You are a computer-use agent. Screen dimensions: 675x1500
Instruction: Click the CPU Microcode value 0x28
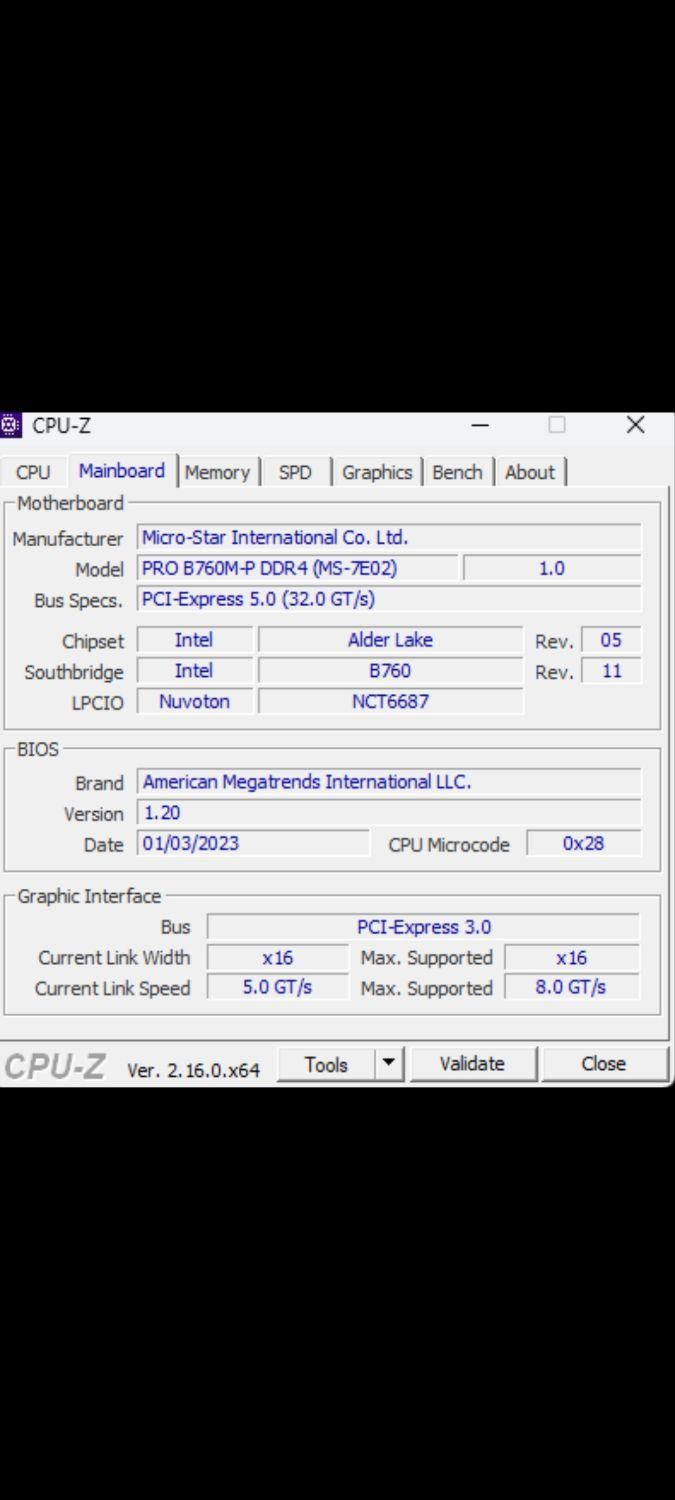pos(584,843)
